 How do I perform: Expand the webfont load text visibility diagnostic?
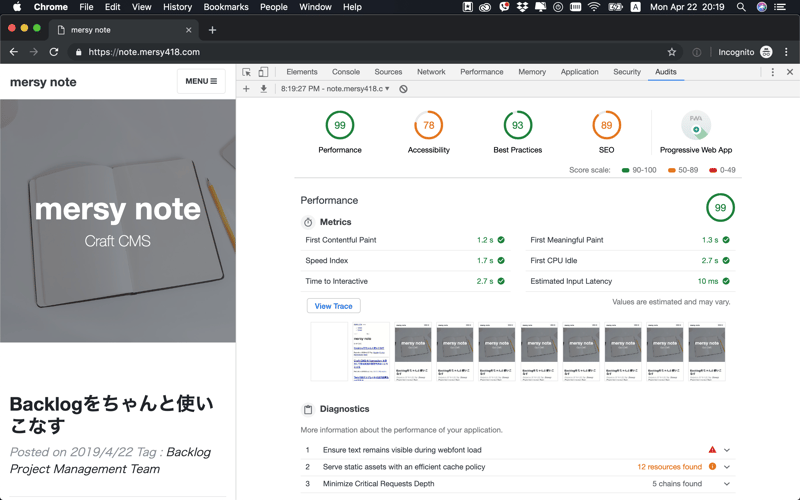(727, 450)
